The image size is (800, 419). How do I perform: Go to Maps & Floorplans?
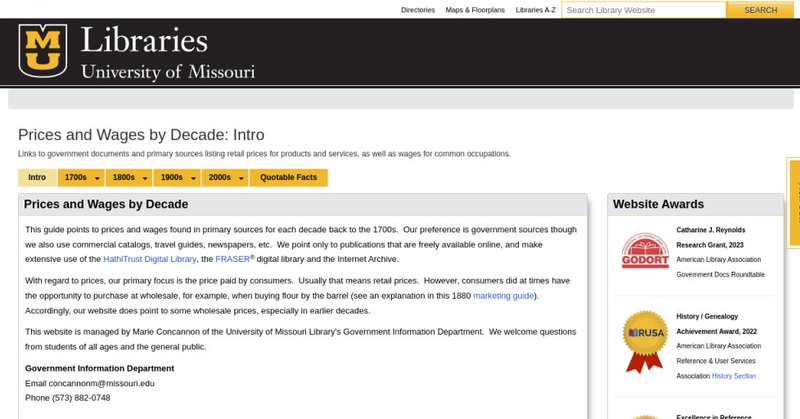[475, 10]
